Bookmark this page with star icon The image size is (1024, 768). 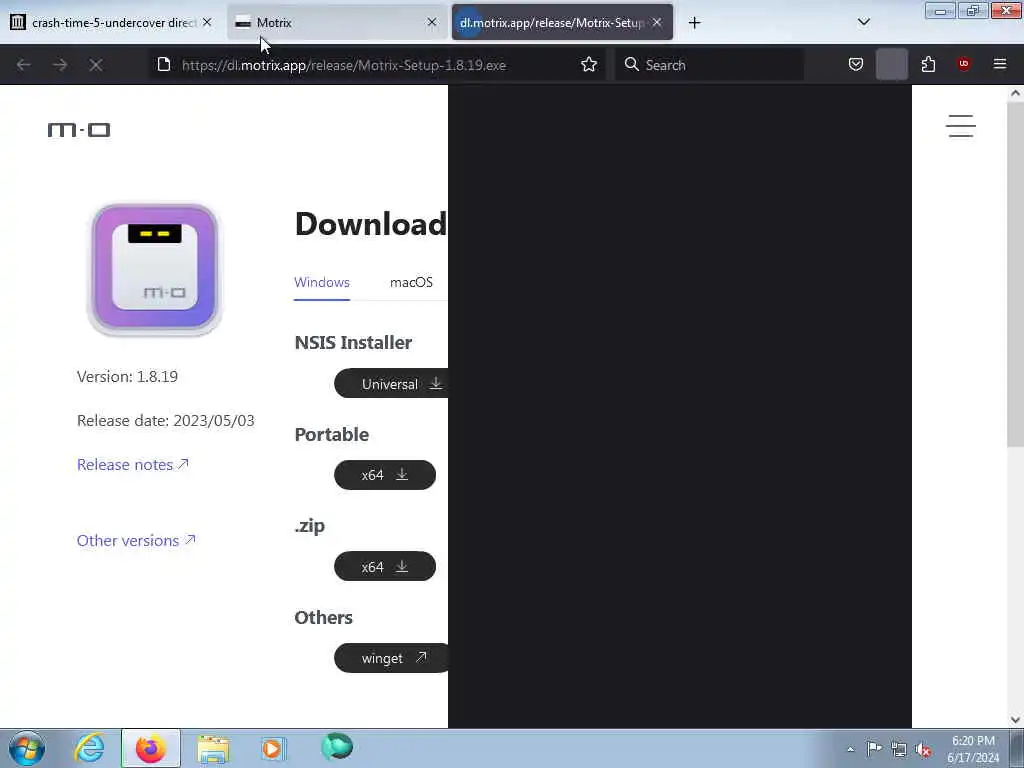click(x=588, y=64)
